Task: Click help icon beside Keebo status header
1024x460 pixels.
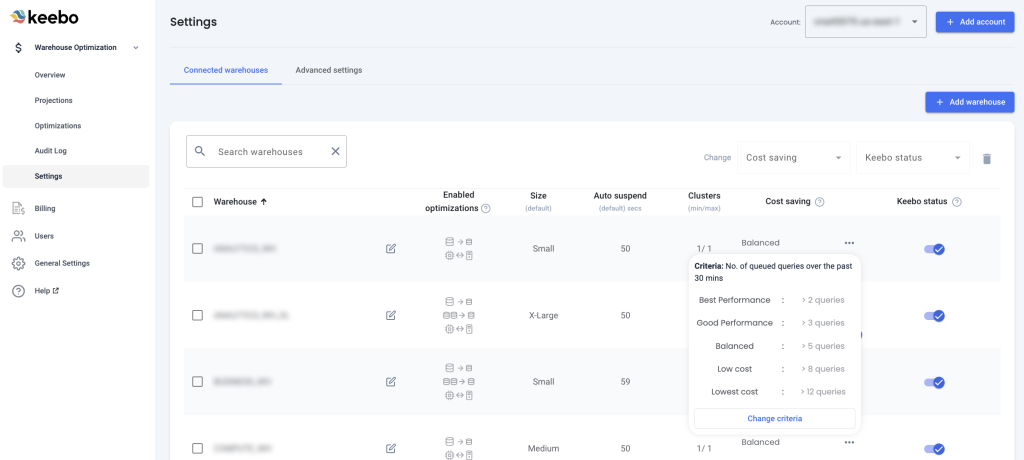Action: pos(957,202)
